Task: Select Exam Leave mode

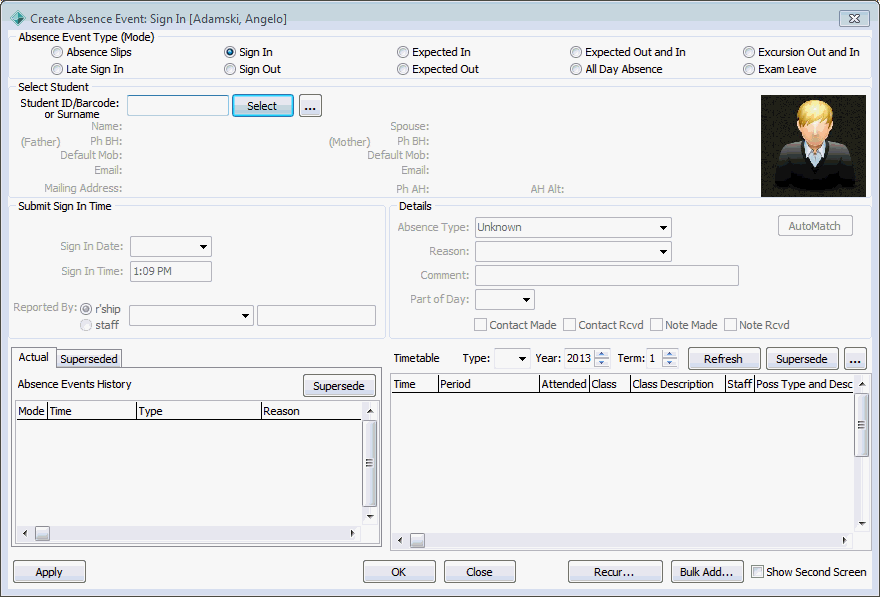Action: point(749,69)
